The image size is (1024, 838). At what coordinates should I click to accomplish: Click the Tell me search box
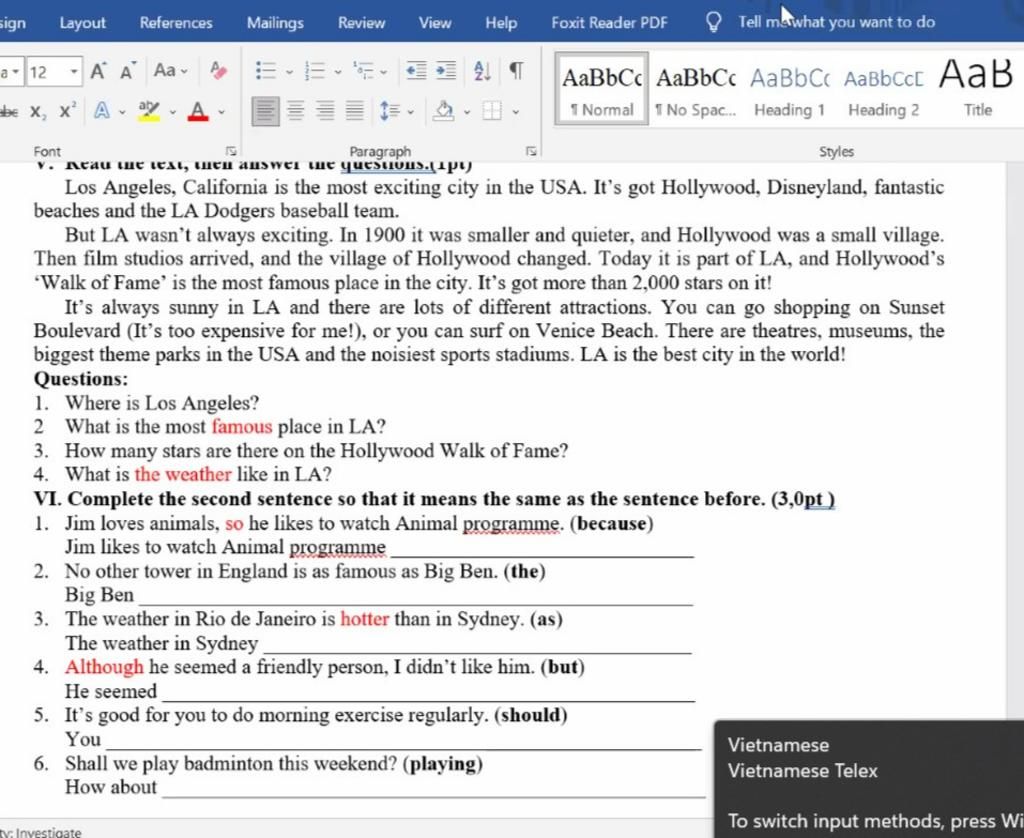(837, 22)
